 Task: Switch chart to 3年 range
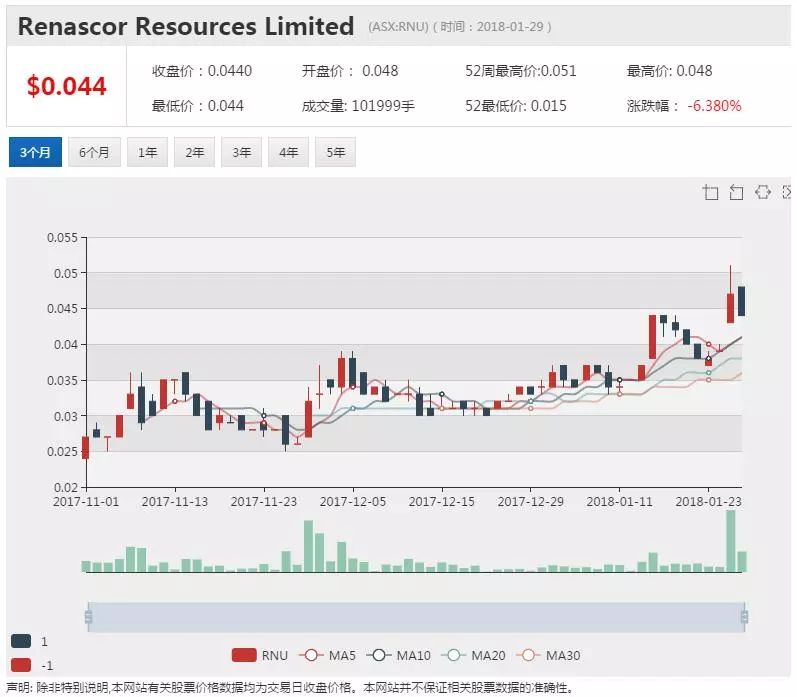tap(241, 152)
